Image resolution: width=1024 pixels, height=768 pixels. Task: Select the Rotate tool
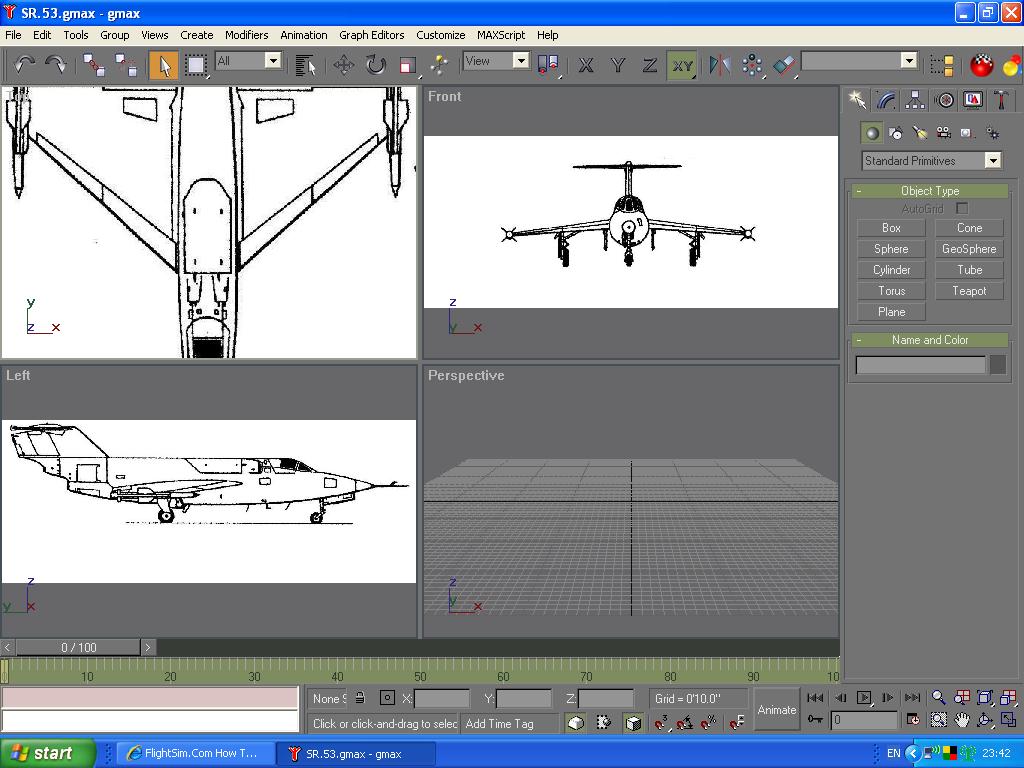click(x=375, y=65)
